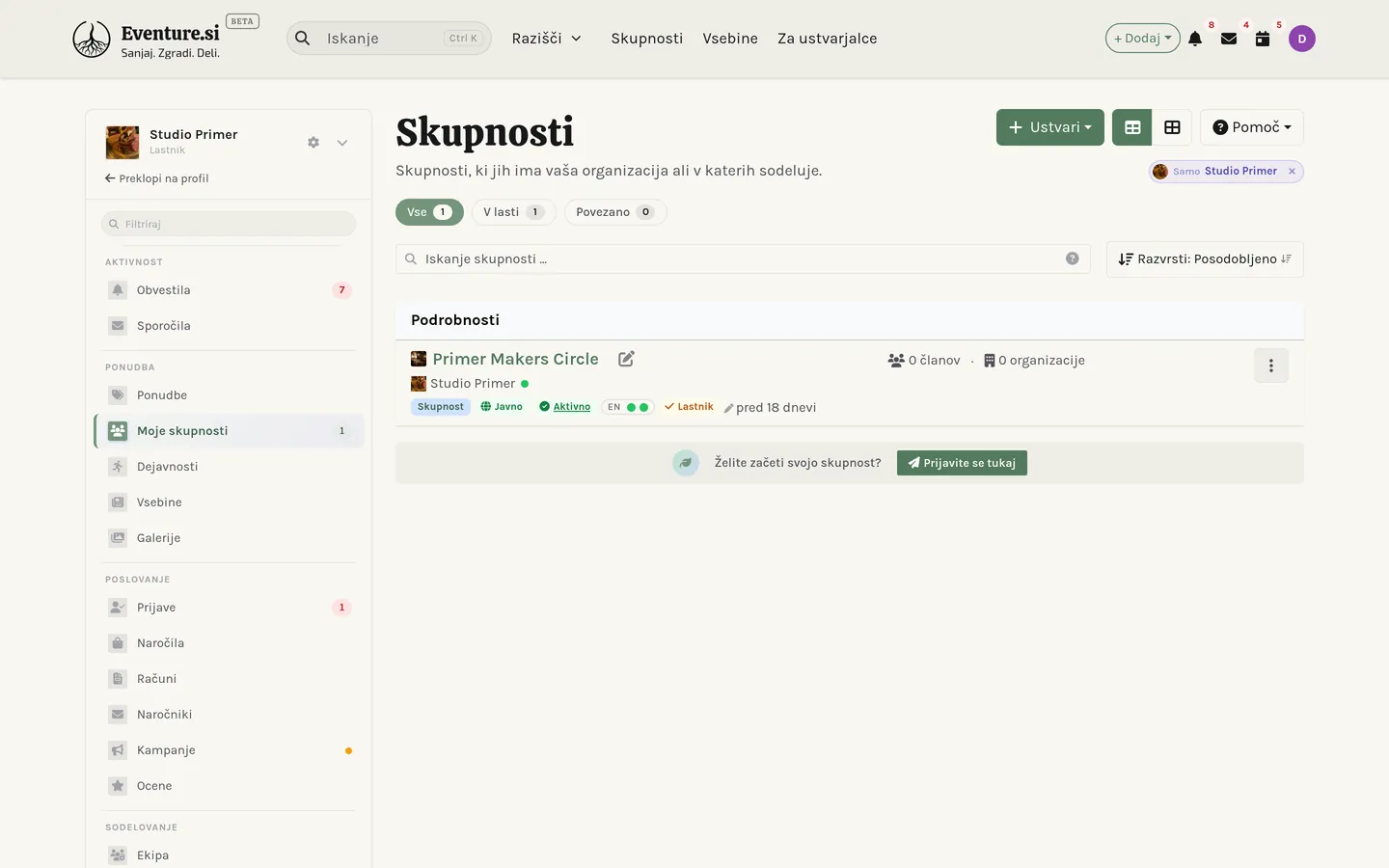Select the V lasti filter tab
The width and height of the screenshot is (1389, 868).
(x=513, y=212)
